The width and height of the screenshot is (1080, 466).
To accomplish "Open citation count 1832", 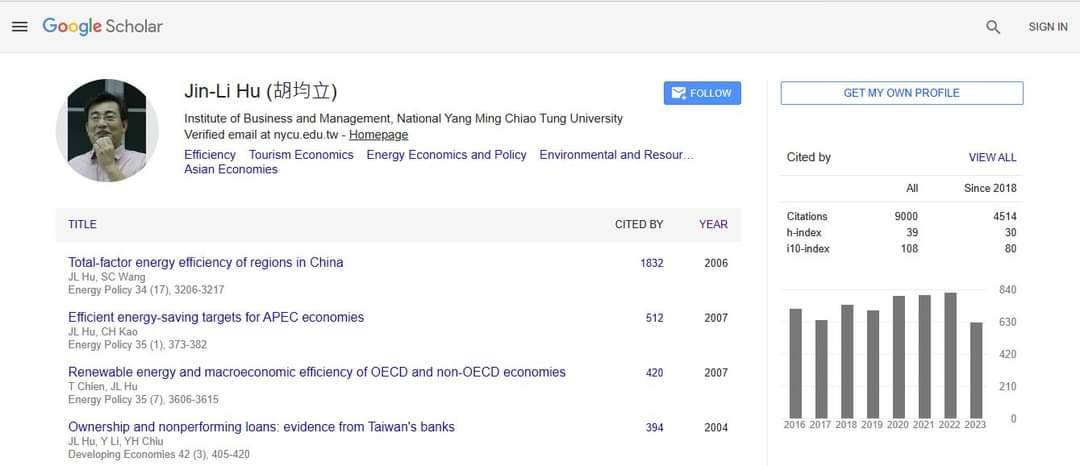I will [652, 264].
